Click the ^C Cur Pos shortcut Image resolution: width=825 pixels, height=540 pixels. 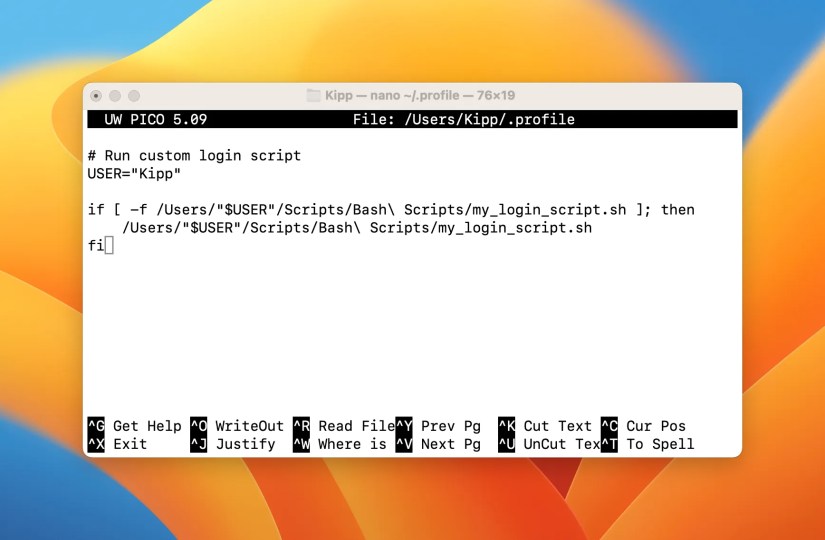coord(643,426)
